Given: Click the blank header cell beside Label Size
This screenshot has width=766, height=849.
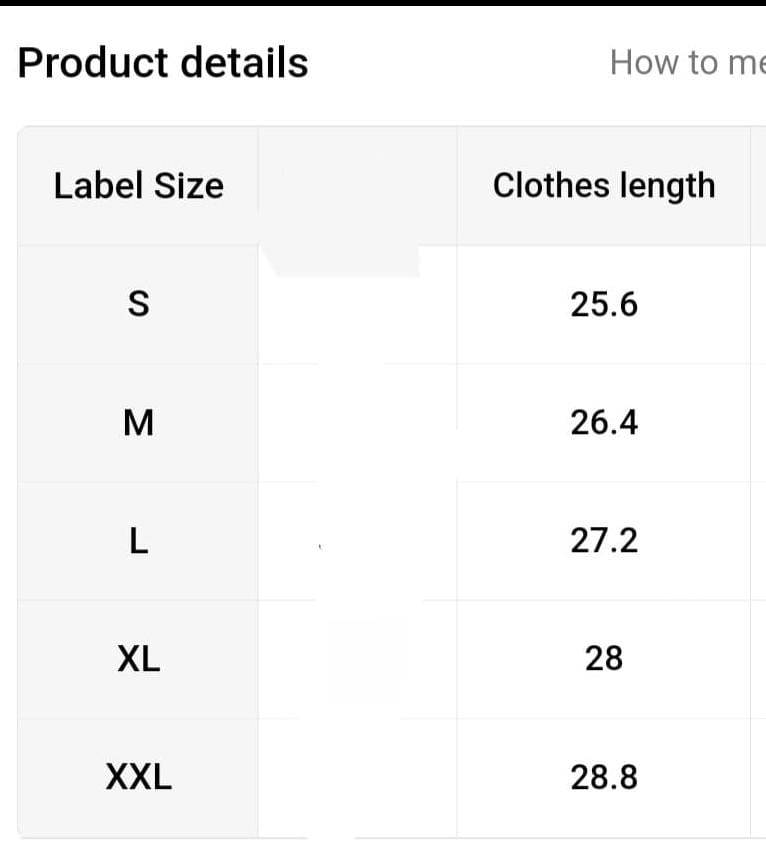Looking at the screenshot, I should [357, 186].
